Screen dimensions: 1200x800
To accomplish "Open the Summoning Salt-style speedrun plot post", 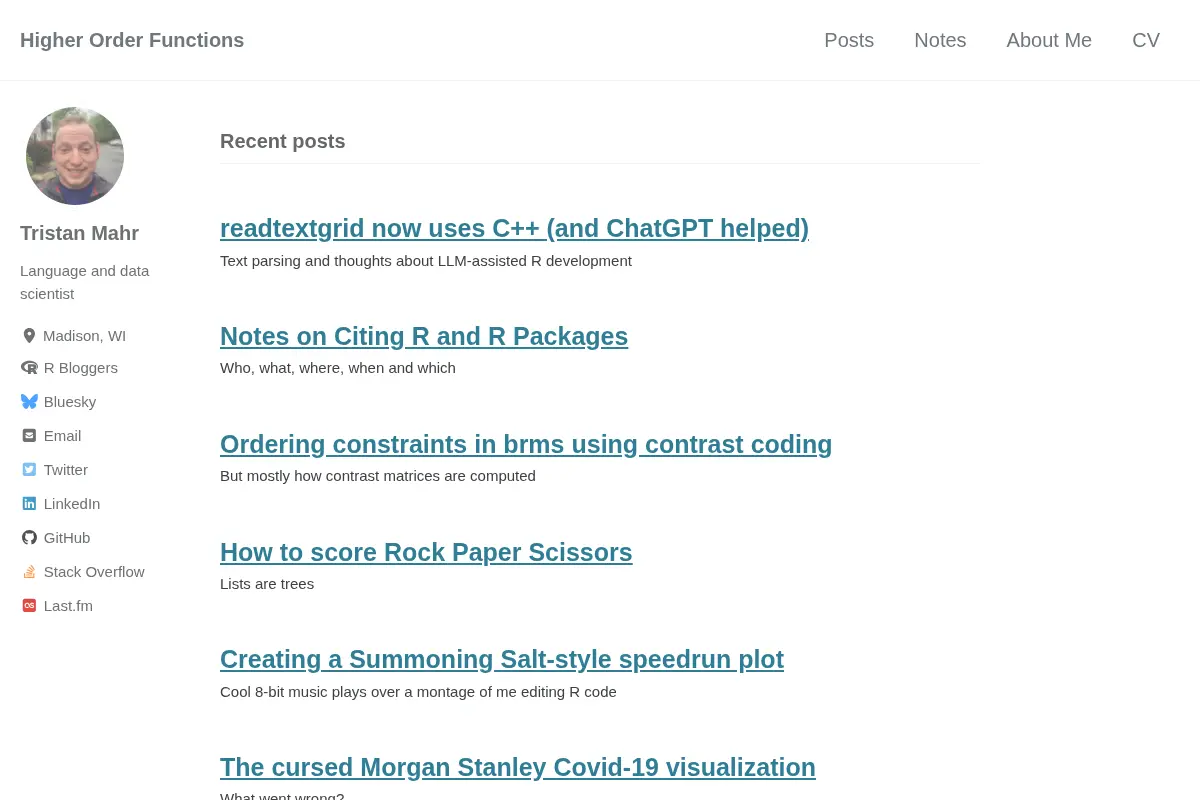I will (502, 660).
